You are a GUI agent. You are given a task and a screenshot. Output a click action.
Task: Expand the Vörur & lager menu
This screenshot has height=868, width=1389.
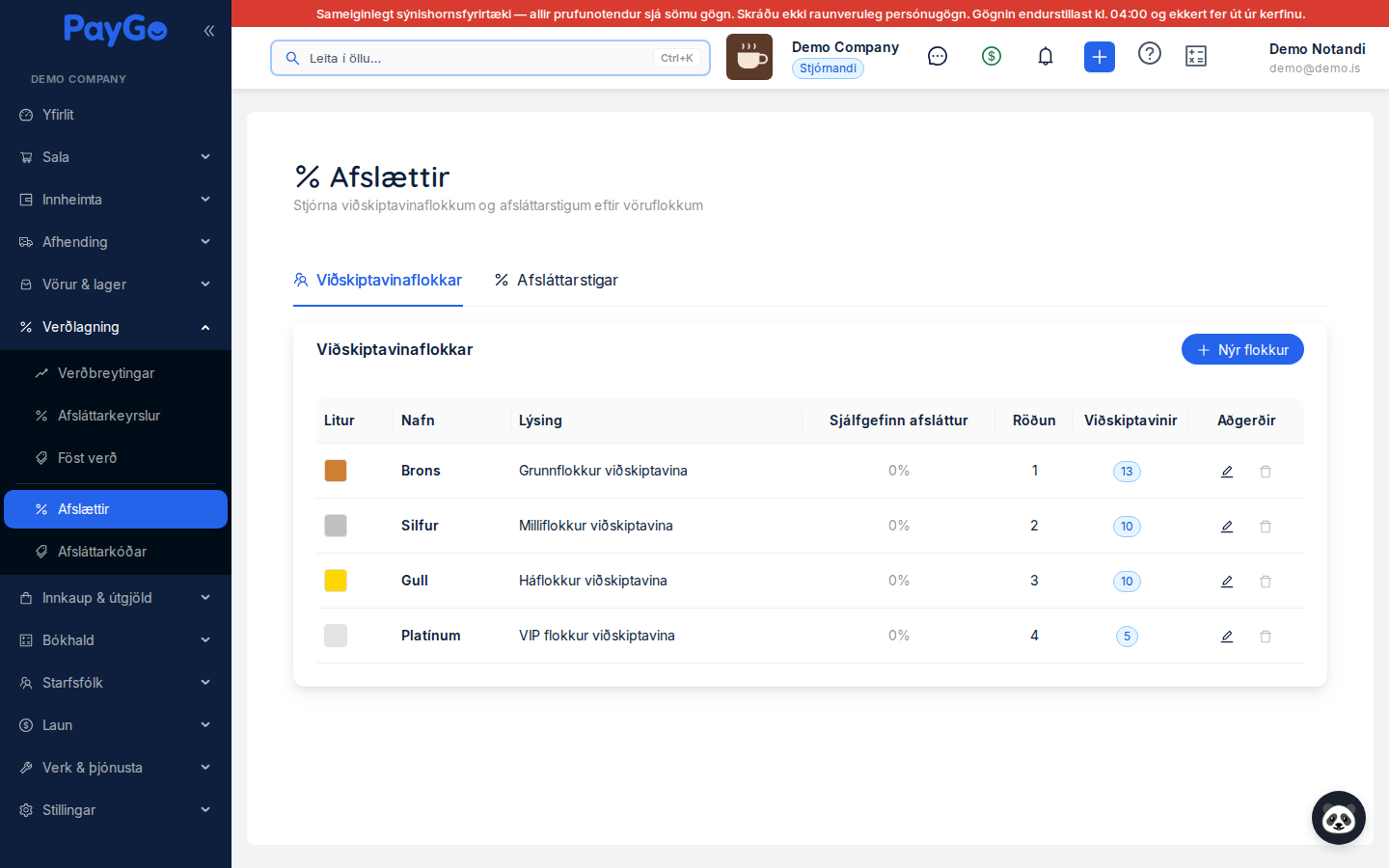pyautogui.click(x=116, y=285)
